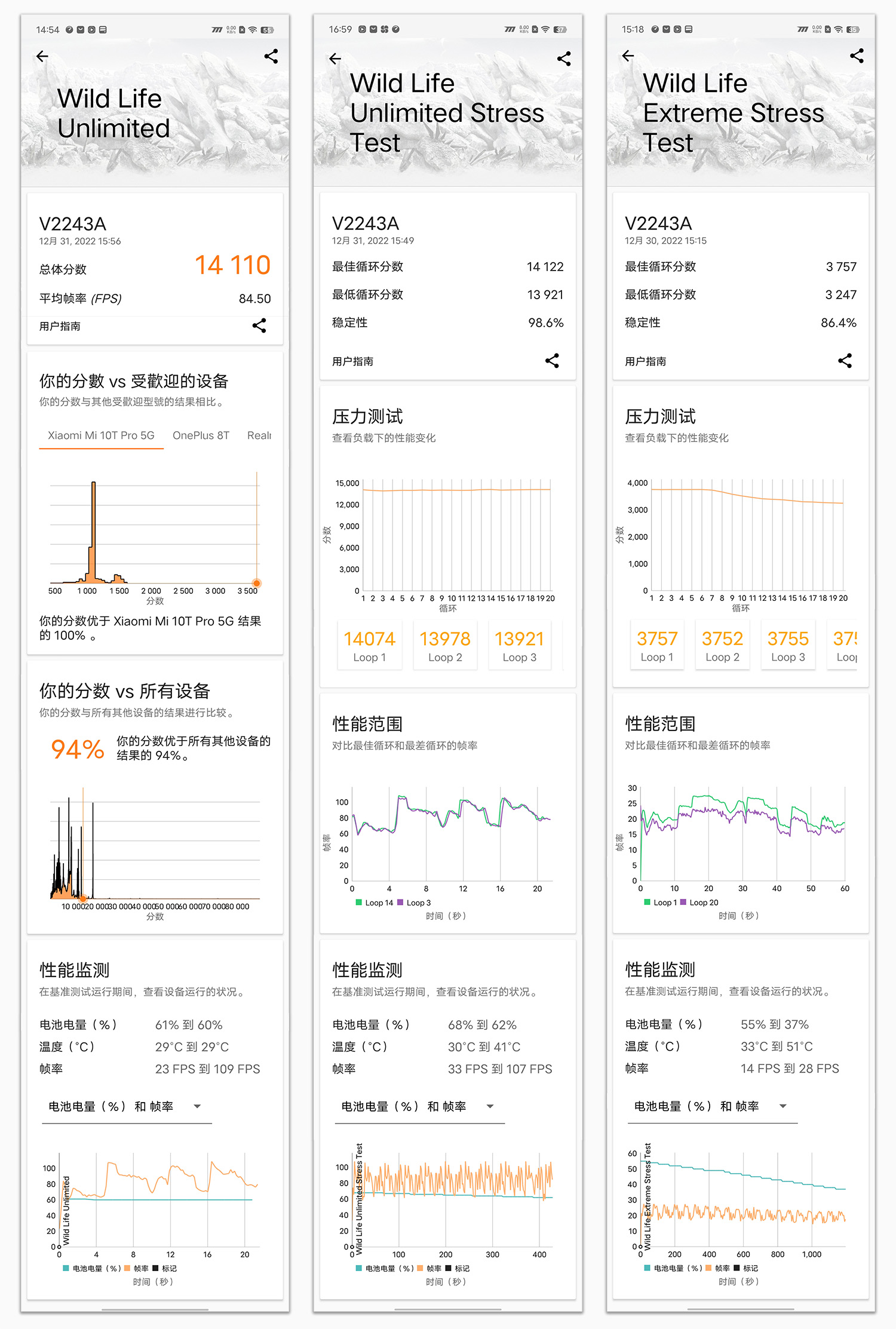The image size is (896, 1329).
Task: Tap orange score marker on Xiaomi comparison chart
Action: click(257, 583)
